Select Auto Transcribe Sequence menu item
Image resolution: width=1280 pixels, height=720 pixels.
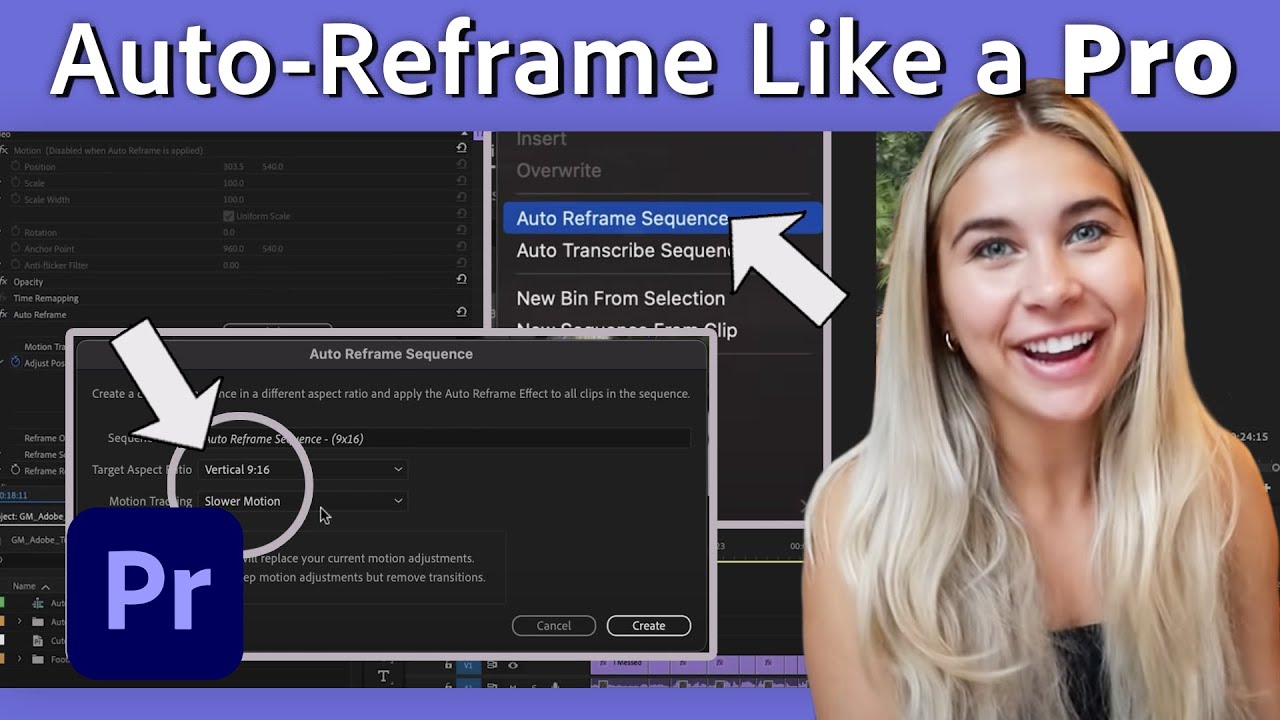pyautogui.click(x=626, y=251)
